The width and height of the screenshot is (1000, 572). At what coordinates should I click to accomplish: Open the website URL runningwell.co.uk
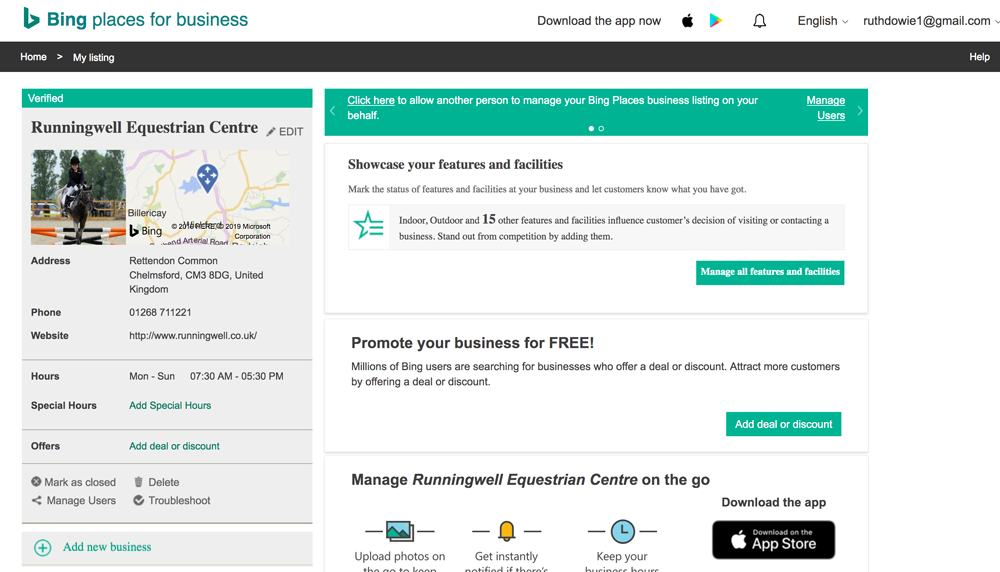pos(193,335)
